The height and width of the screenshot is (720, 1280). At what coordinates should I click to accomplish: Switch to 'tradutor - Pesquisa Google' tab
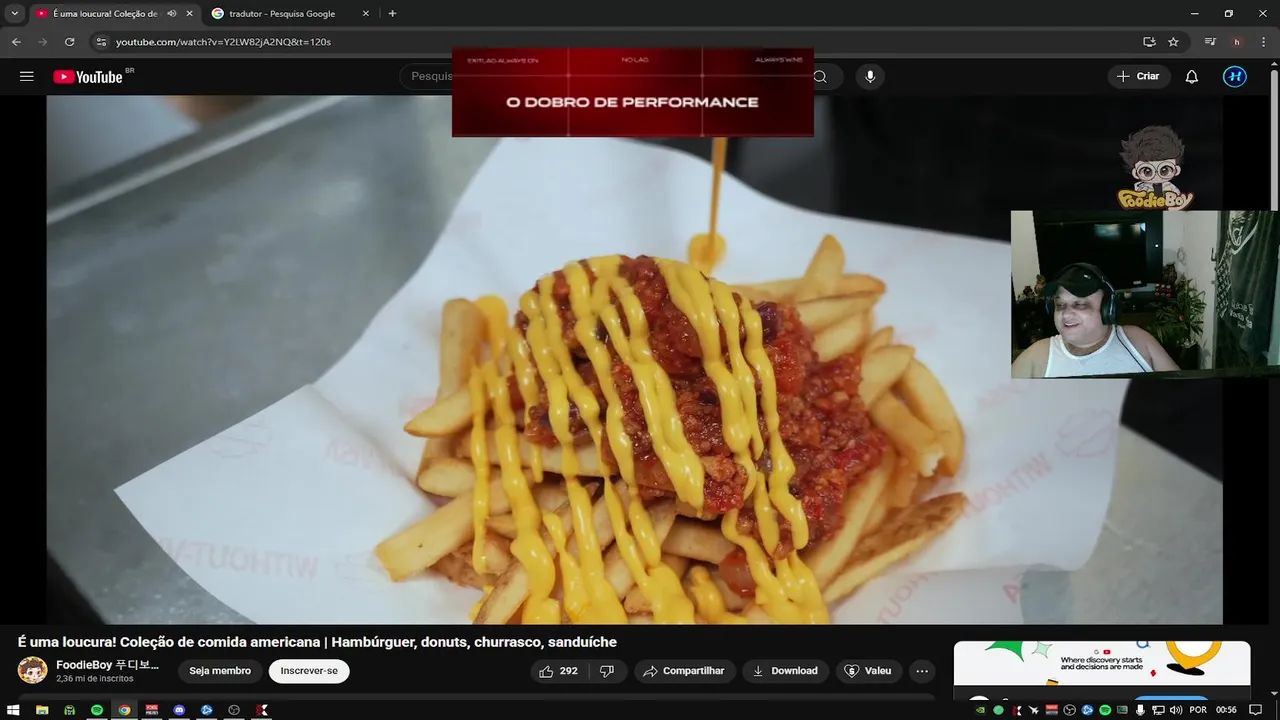coord(290,14)
